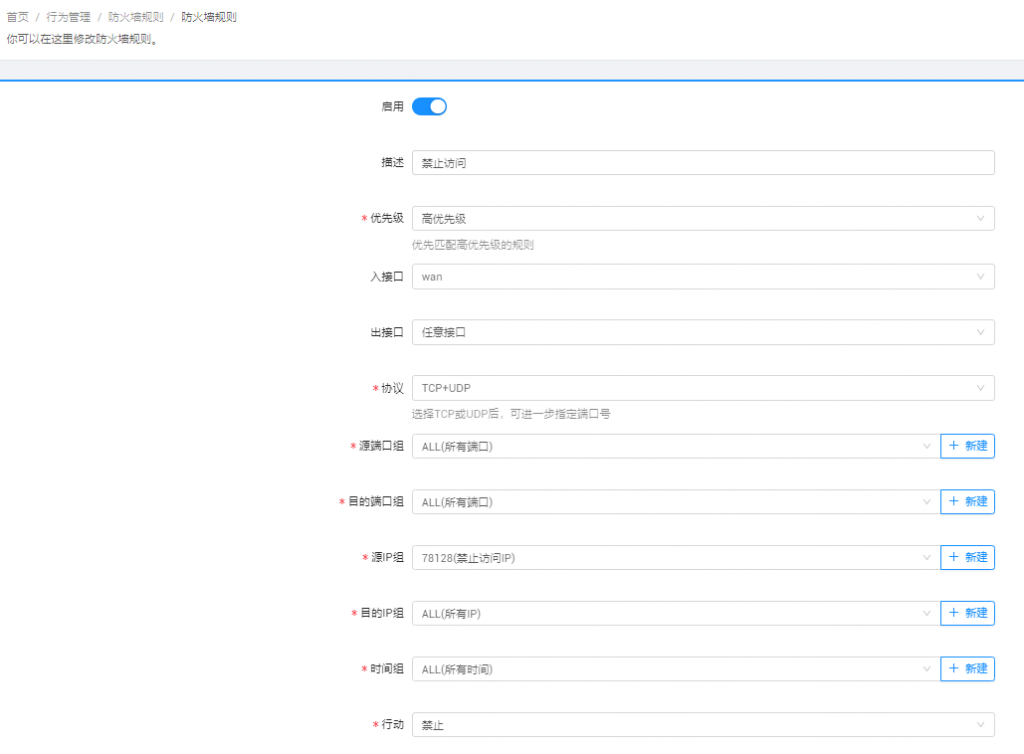Image resolution: width=1024 pixels, height=754 pixels.
Task: Open the 协议 TCP+UDP protocol dropdown
Action: tap(702, 388)
